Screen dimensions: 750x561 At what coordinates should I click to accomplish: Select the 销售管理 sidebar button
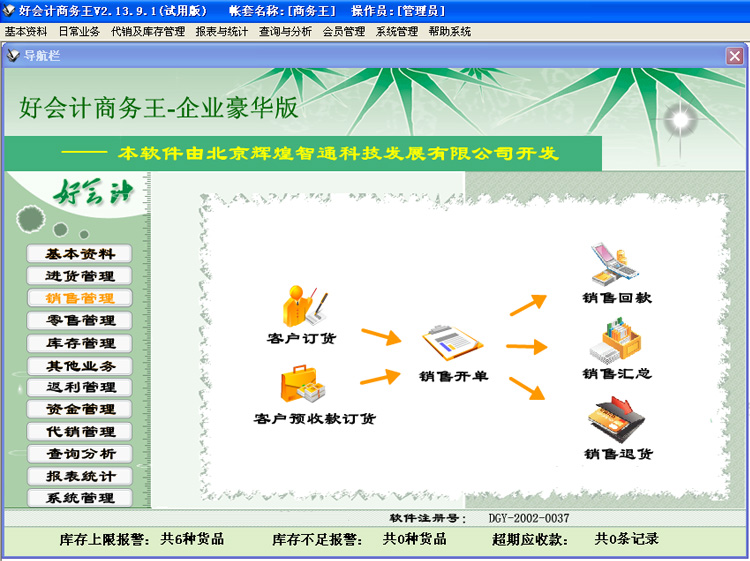pyautogui.click(x=79, y=298)
